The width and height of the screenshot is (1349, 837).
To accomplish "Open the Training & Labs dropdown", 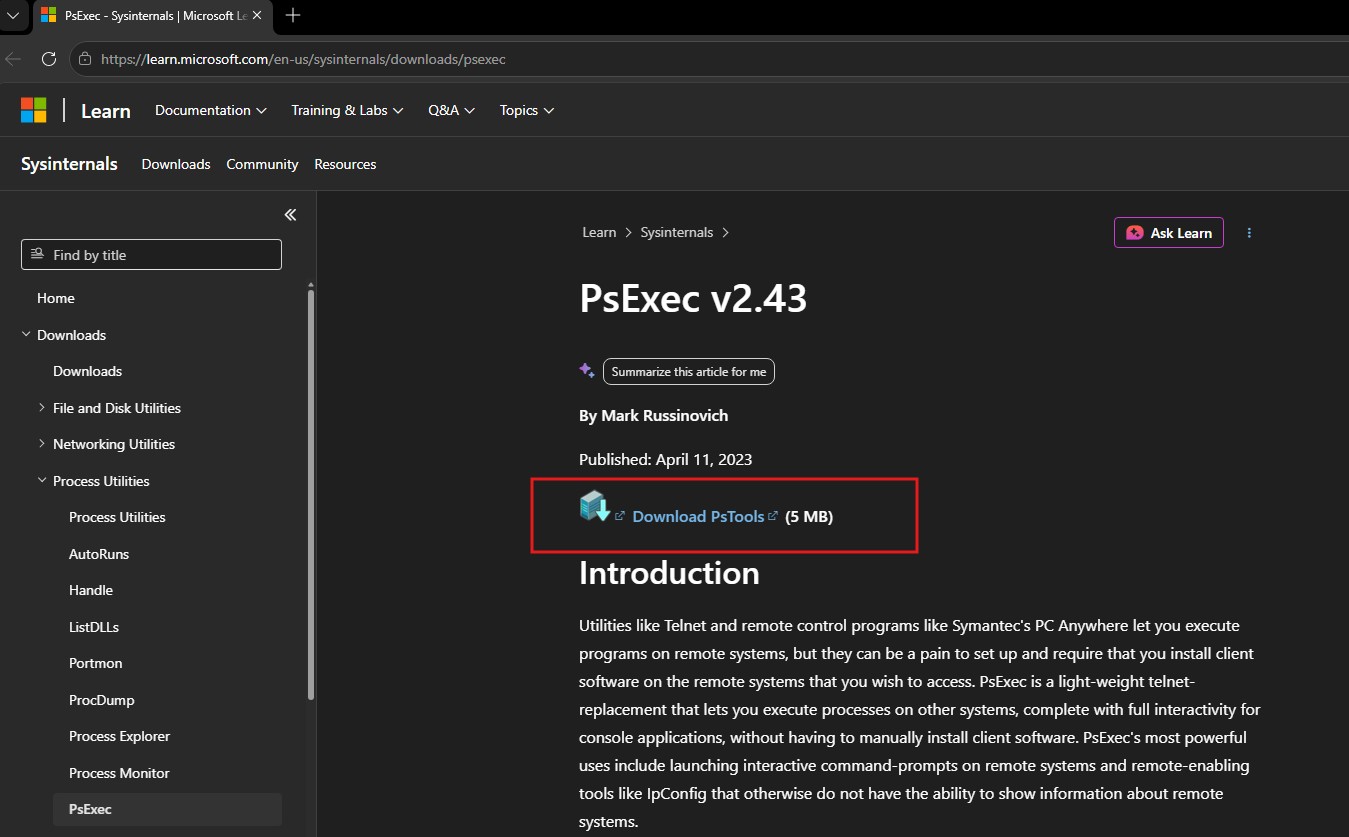I will coord(347,110).
